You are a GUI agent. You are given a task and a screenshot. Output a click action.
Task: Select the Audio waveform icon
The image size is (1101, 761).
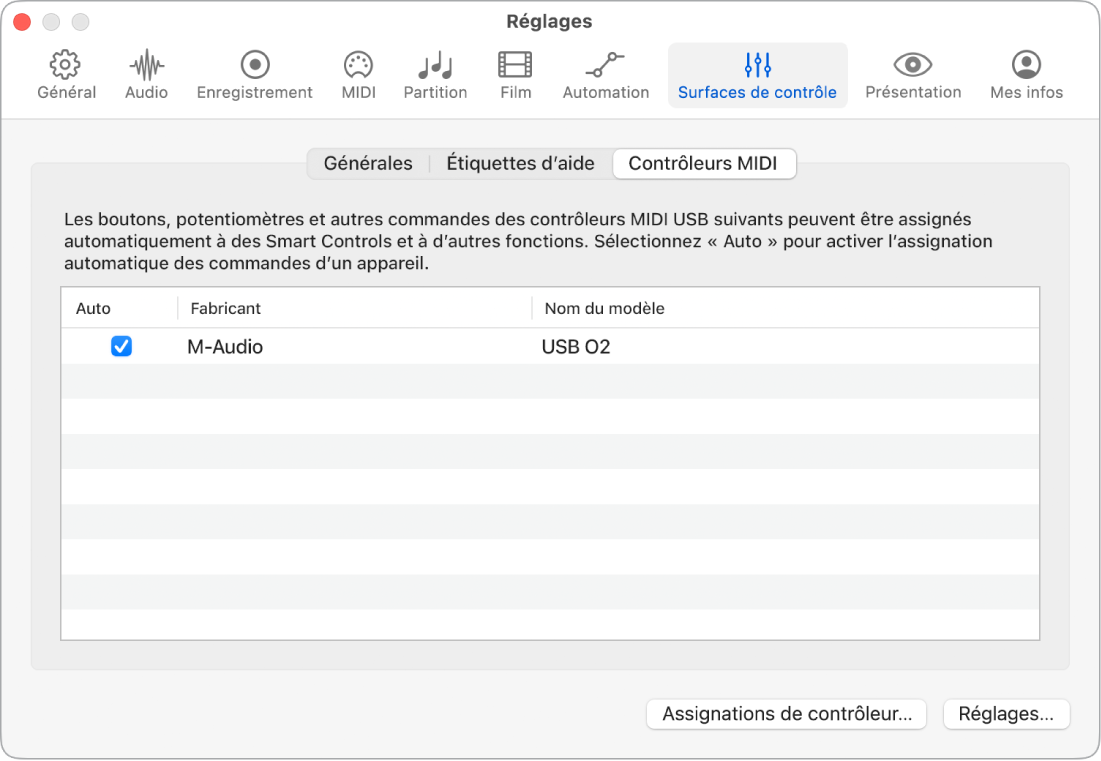(146, 76)
